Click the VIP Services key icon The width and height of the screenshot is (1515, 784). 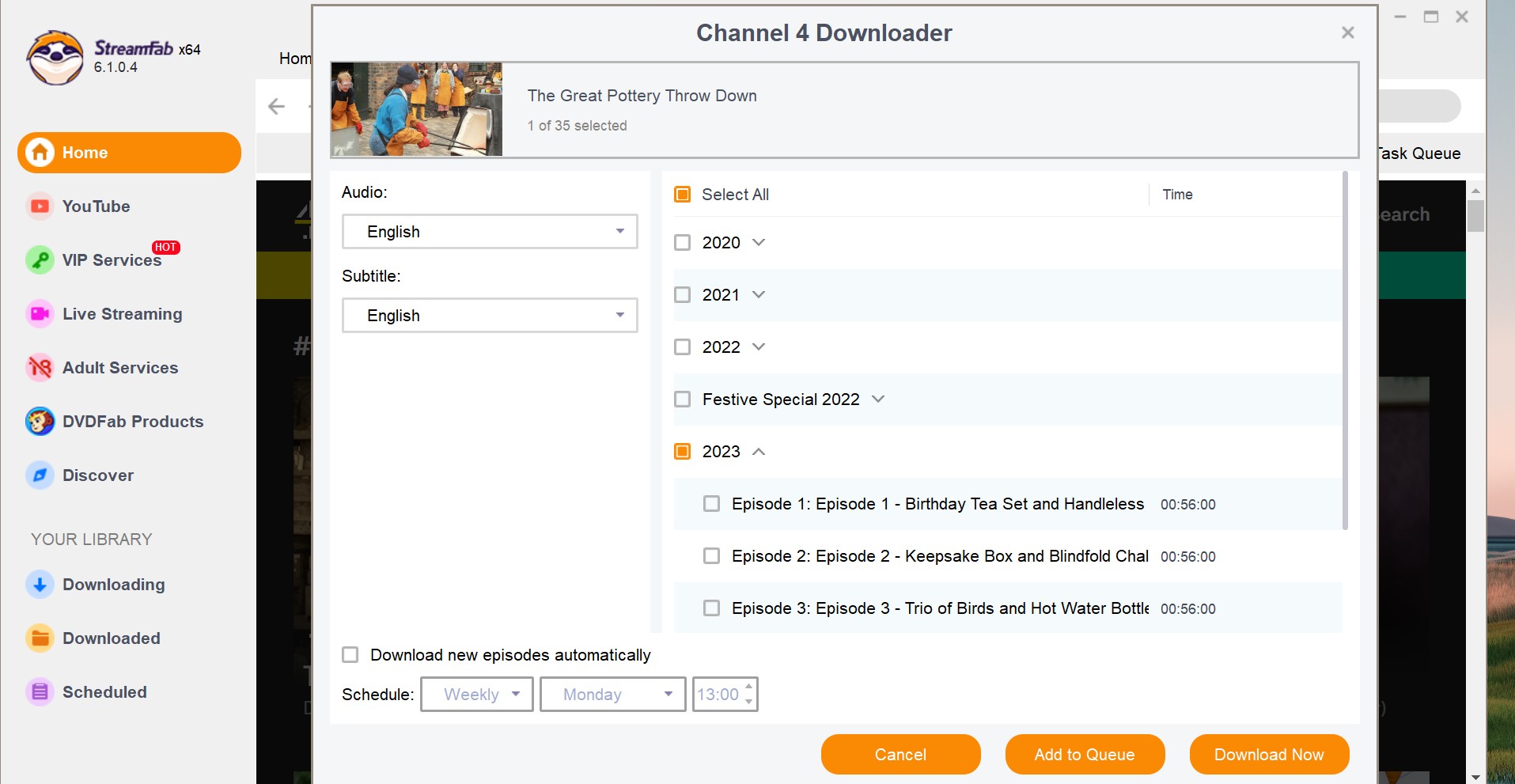[x=40, y=260]
